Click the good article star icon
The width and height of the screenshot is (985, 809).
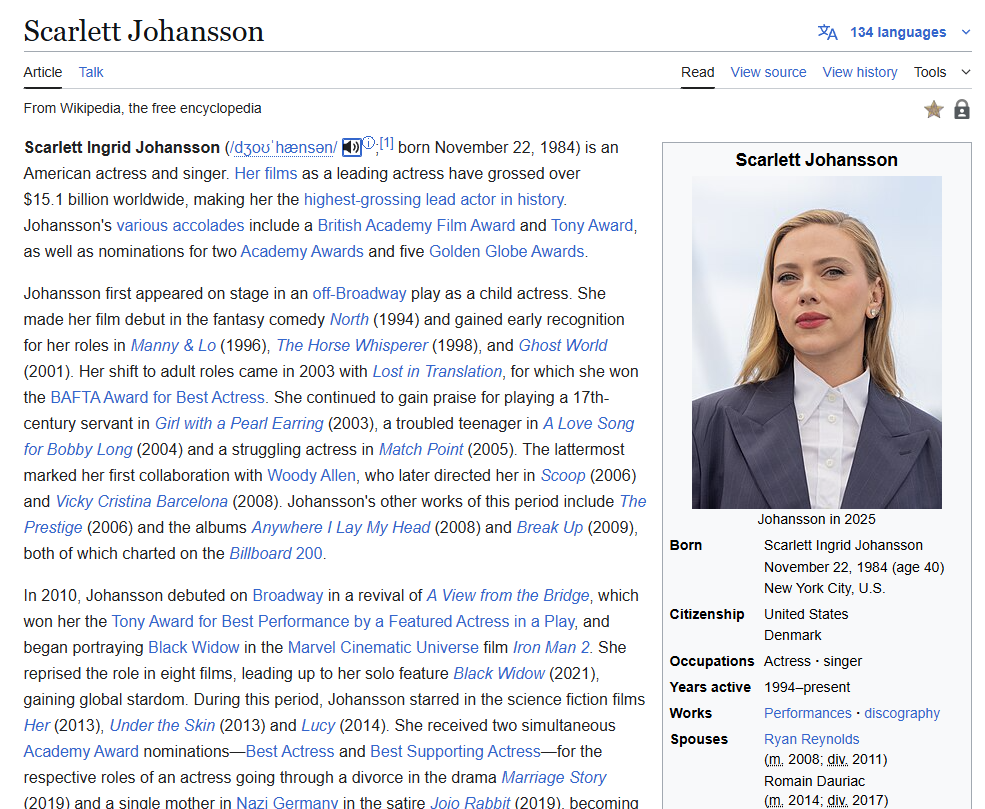click(x=934, y=109)
